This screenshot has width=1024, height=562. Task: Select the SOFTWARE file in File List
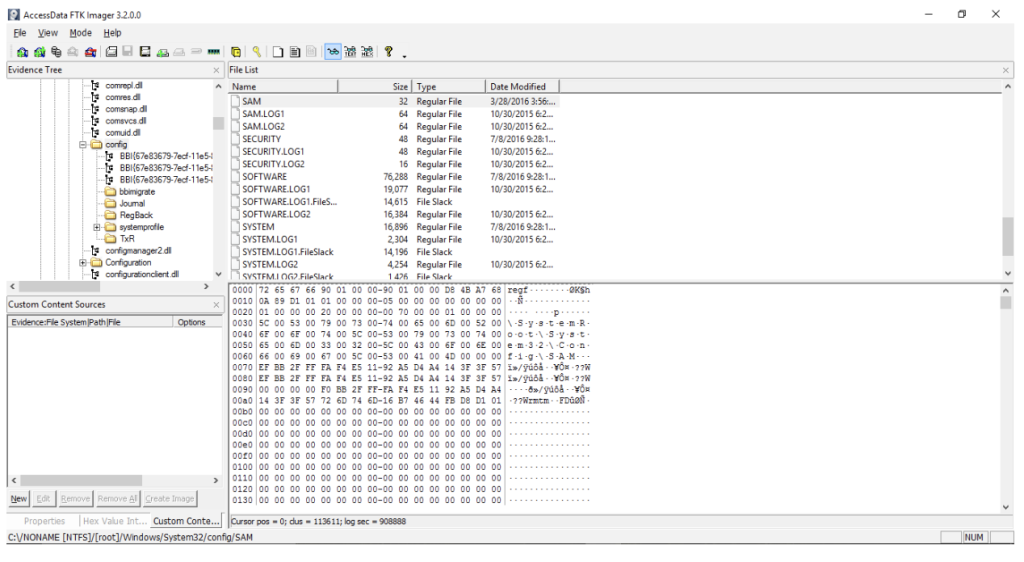pyautogui.click(x=264, y=176)
